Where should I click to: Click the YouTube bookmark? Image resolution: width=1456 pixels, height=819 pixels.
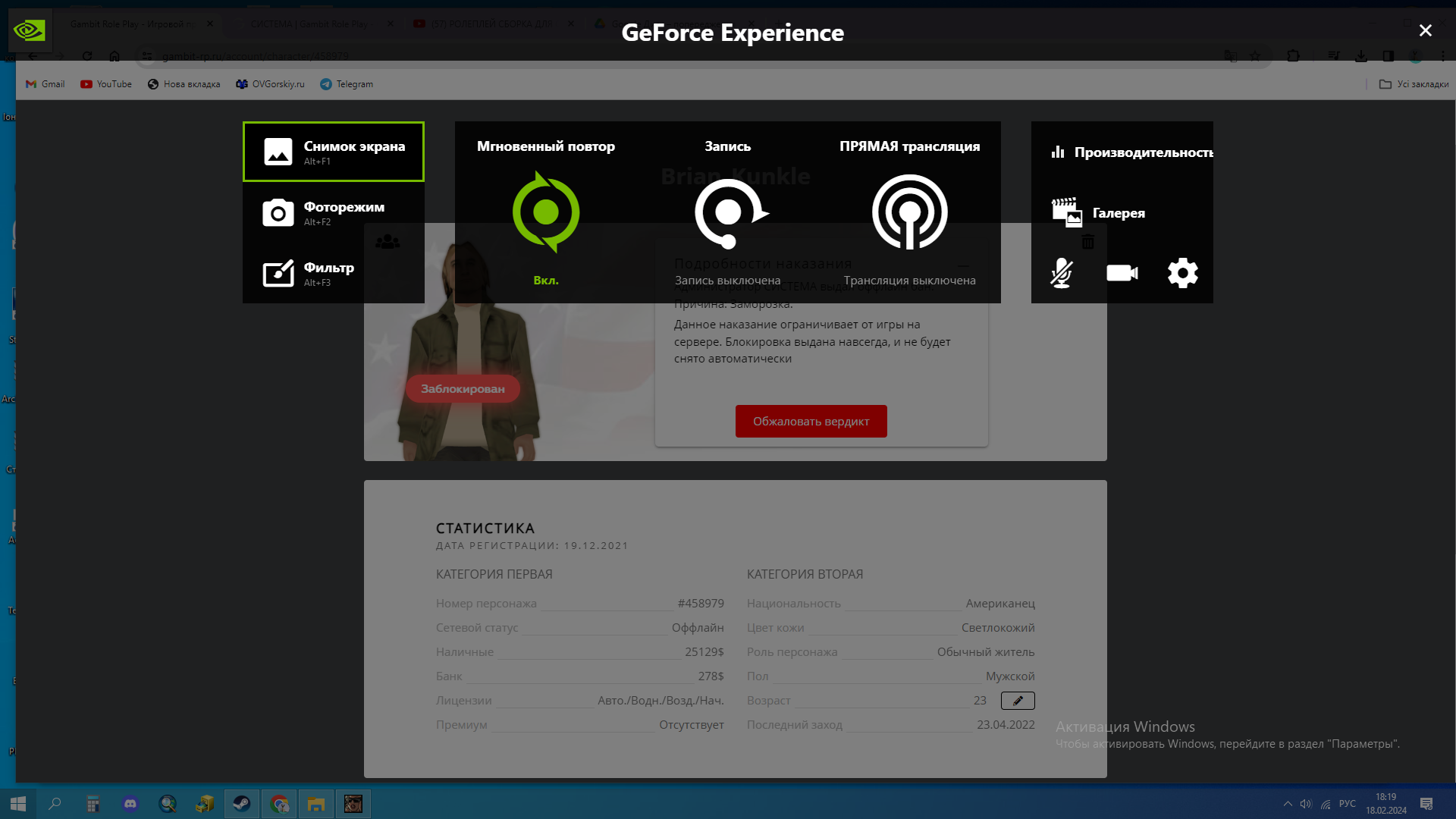pyautogui.click(x=106, y=84)
